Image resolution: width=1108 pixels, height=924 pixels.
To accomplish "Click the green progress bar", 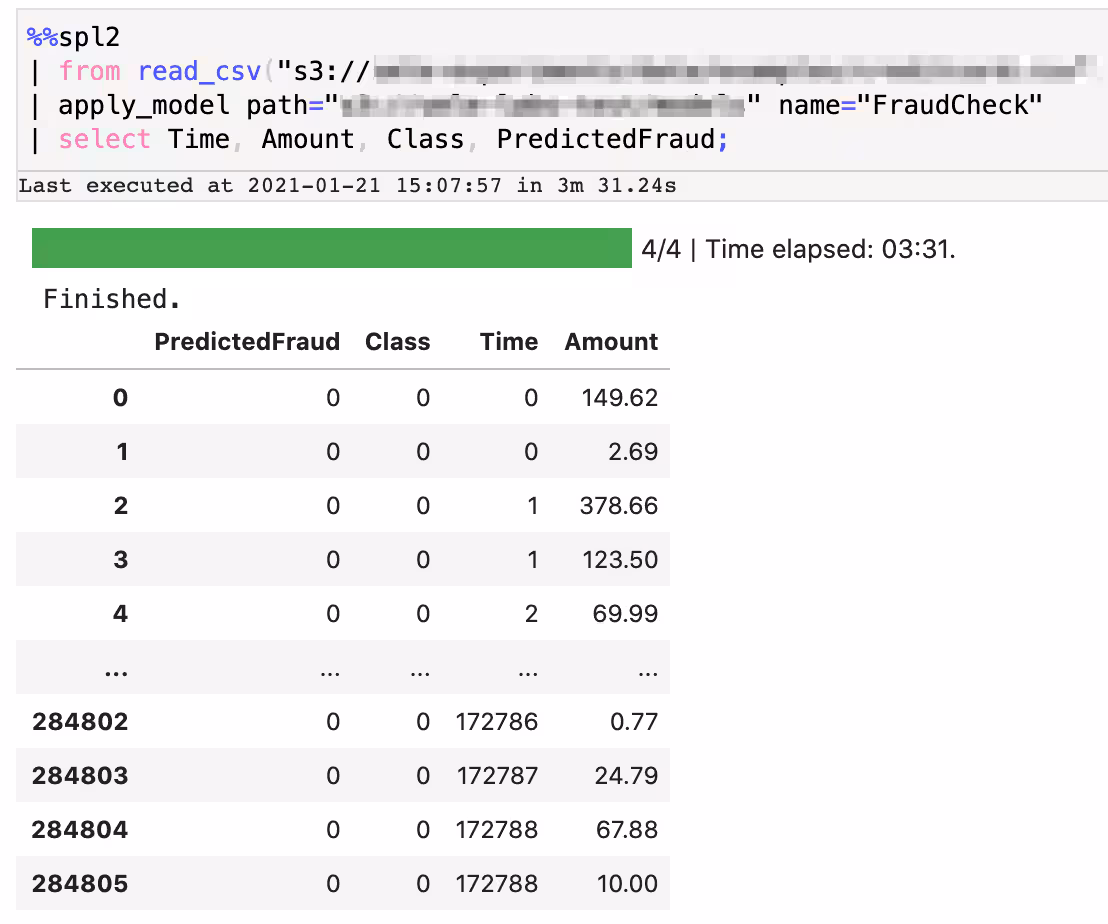I will click(331, 248).
